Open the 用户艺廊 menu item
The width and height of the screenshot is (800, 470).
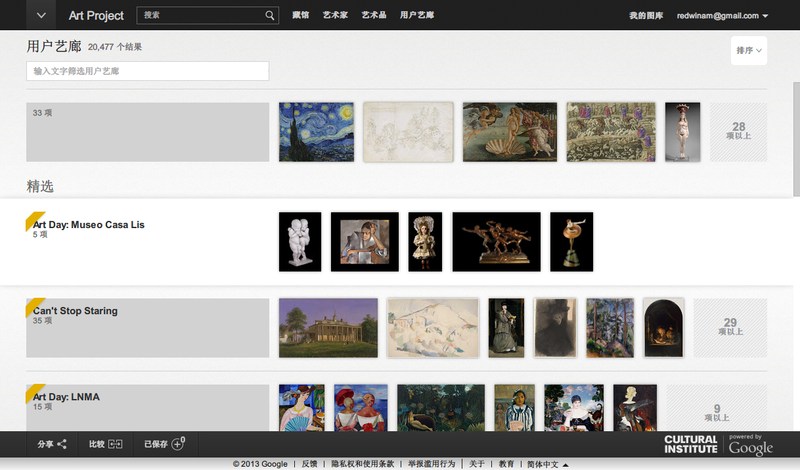[417, 15]
